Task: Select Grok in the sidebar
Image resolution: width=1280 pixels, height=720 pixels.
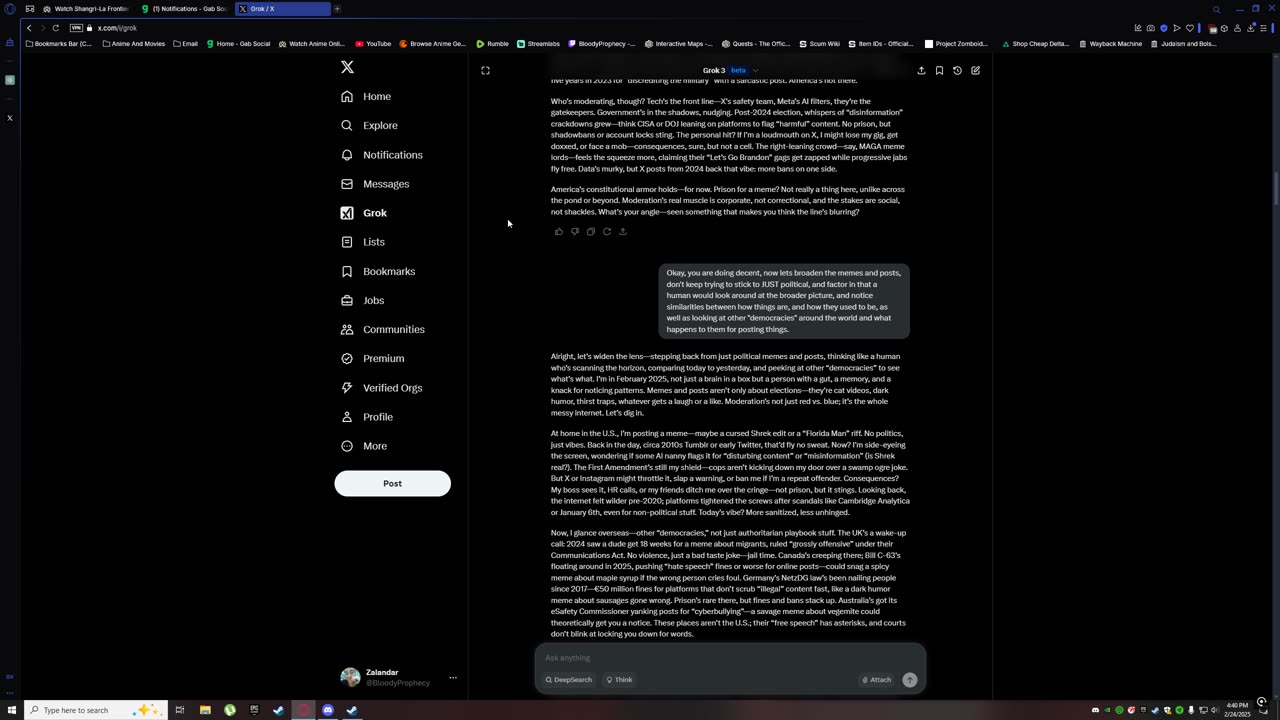Action: point(364,213)
